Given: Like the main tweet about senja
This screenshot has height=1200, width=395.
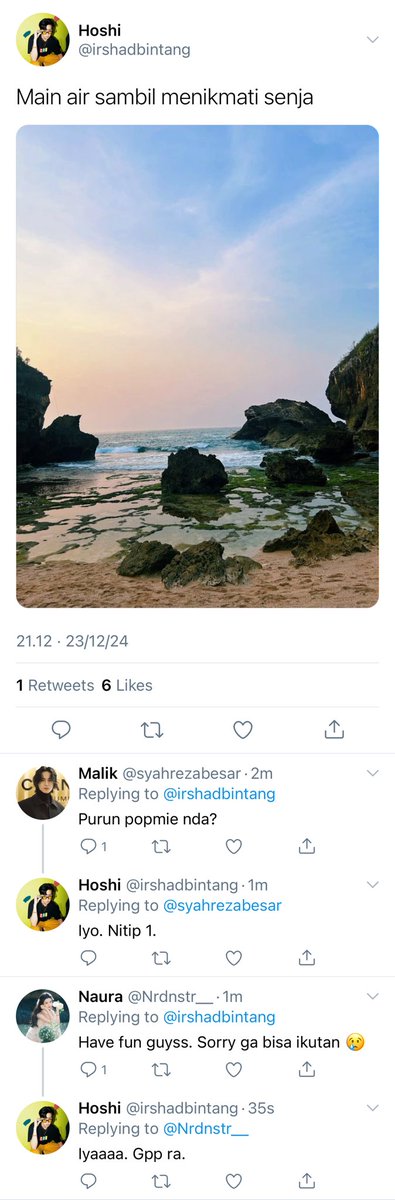Looking at the screenshot, I should click(x=243, y=730).
